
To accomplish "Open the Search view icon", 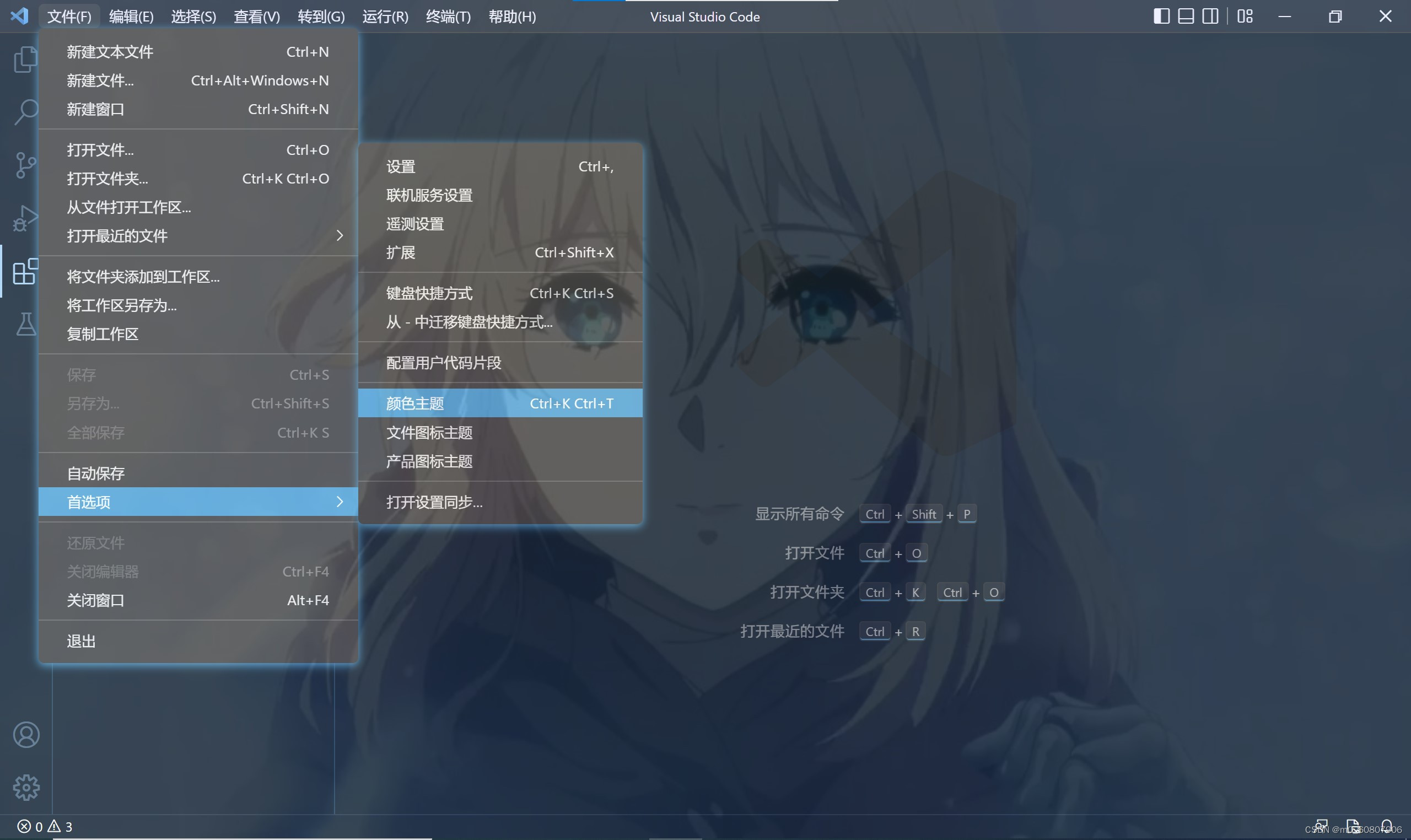I will click(x=25, y=111).
